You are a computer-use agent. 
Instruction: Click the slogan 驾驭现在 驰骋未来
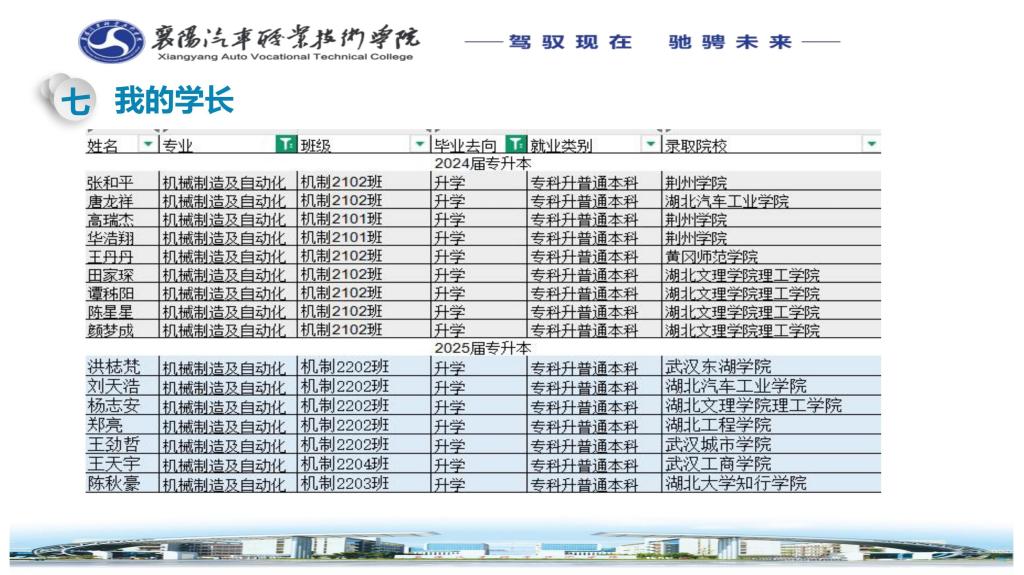pos(651,42)
